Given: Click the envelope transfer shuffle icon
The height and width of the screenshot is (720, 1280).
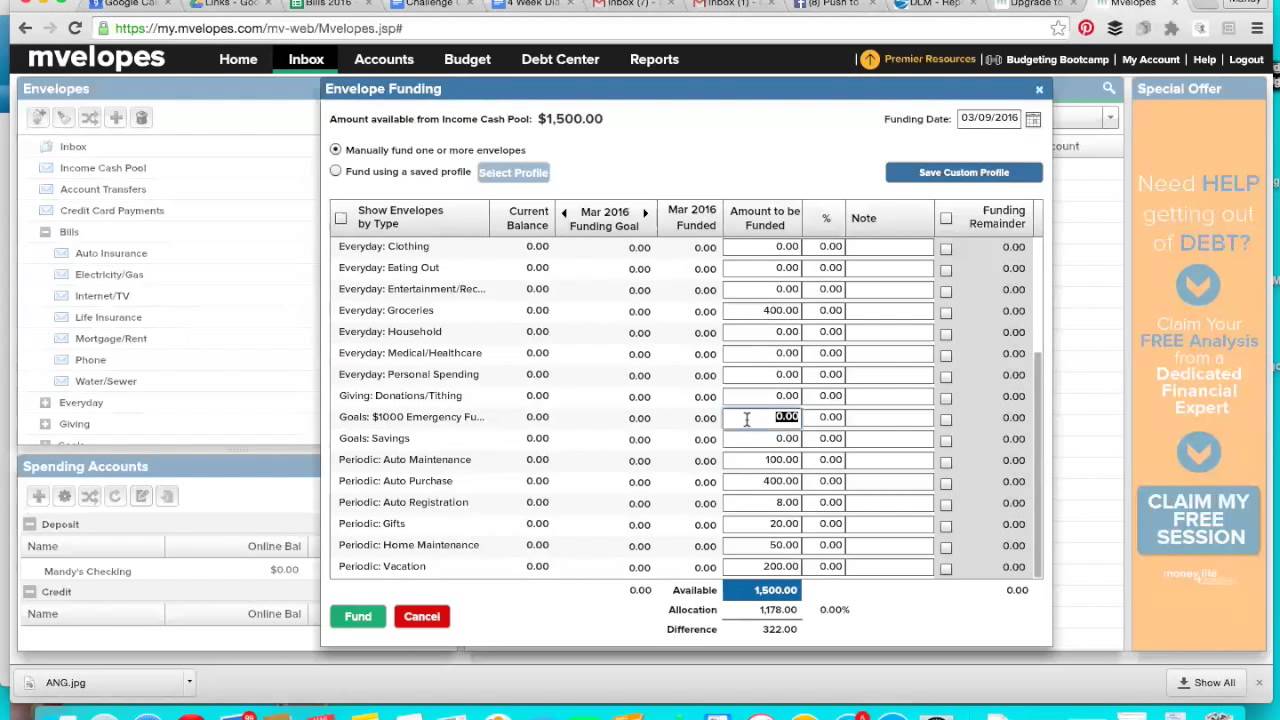Looking at the screenshot, I should (x=90, y=118).
